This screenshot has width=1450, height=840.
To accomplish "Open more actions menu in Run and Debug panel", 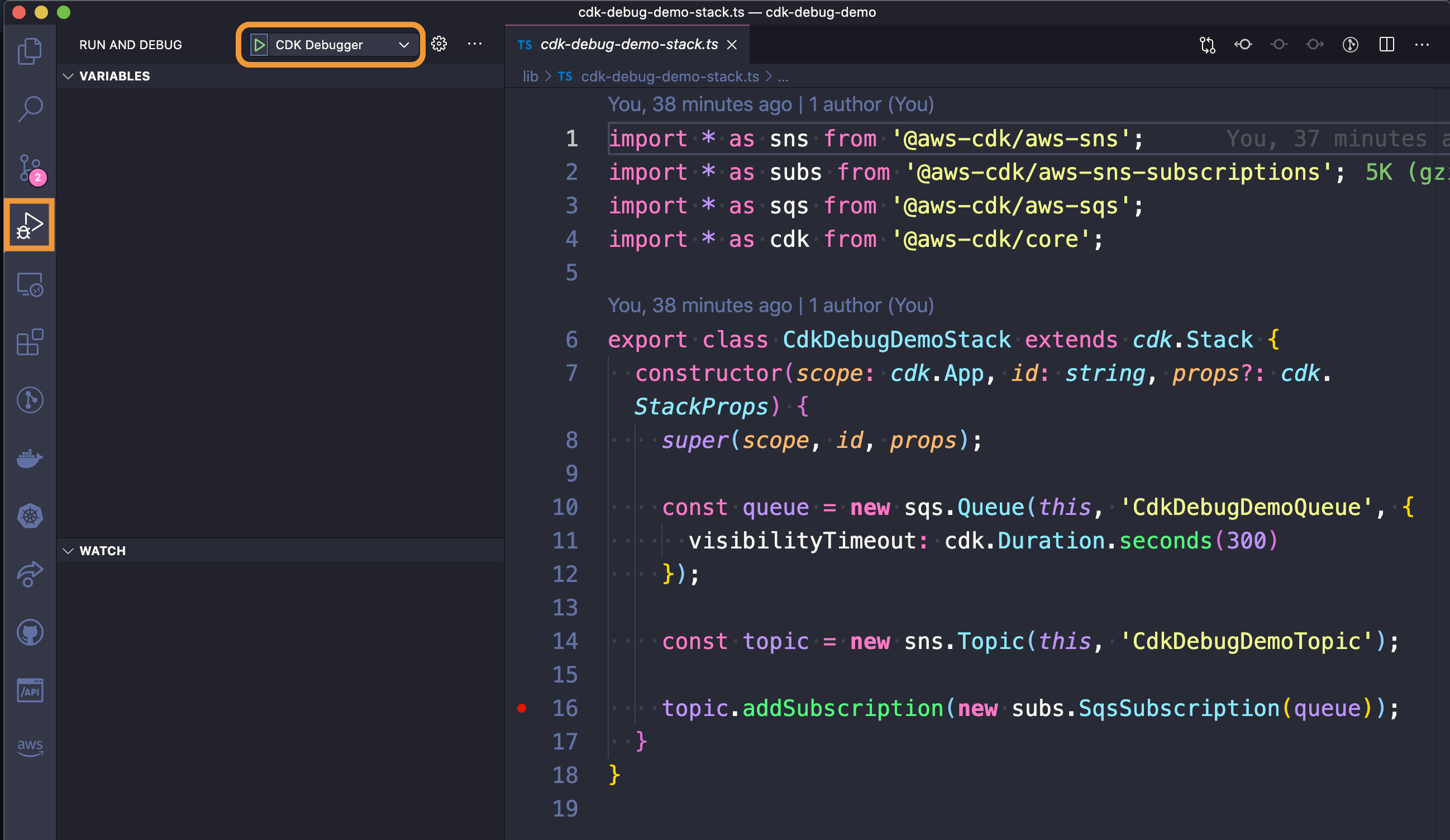I will (475, 44).
